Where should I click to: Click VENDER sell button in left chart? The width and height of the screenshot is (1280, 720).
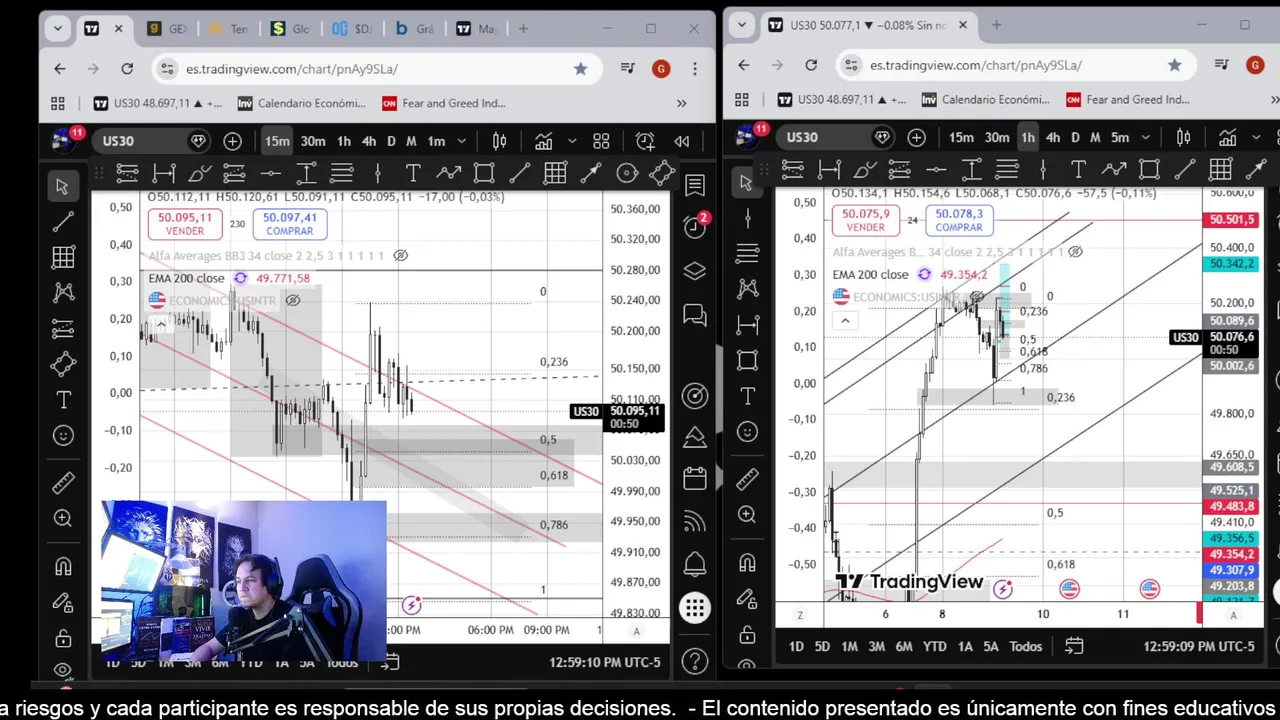(184, 224)
